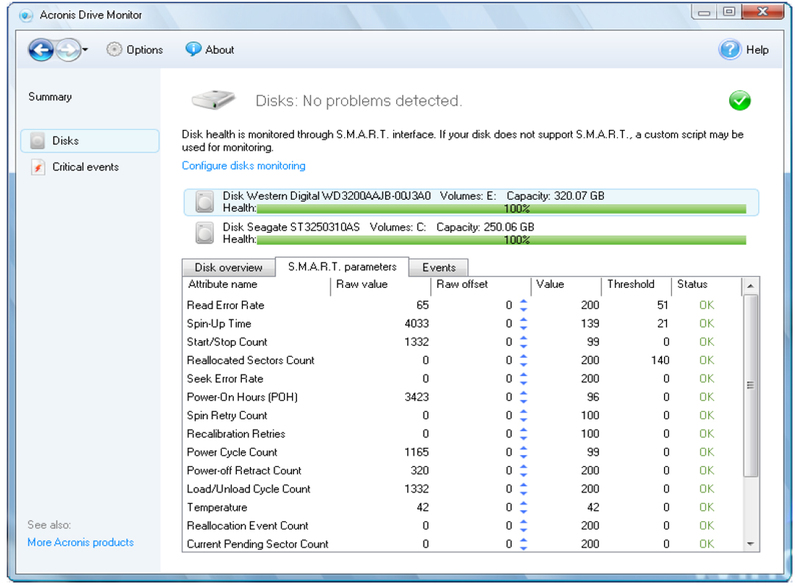Open the About dialog
800x586 pixels.
(210, 50)
